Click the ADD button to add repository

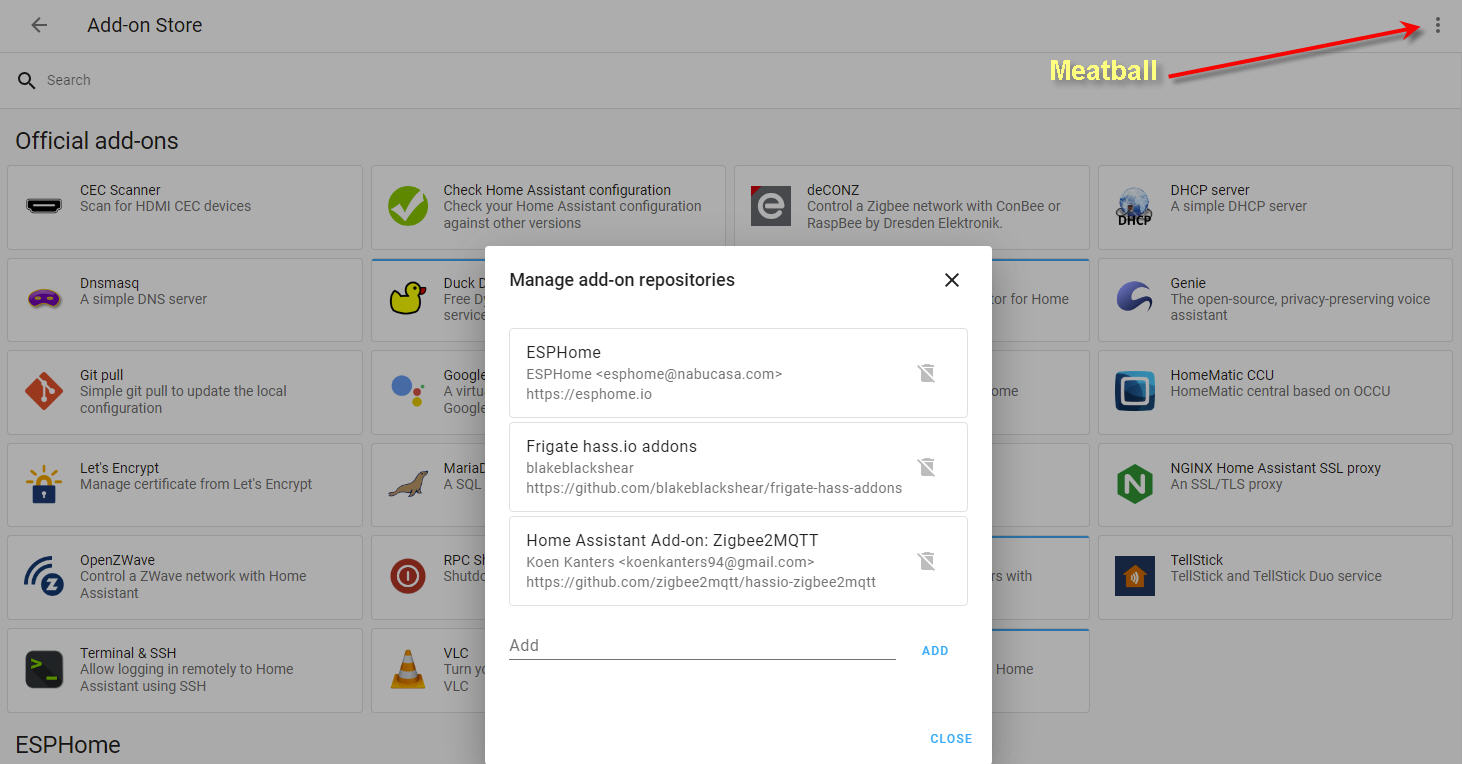click(x=935, y=650)
